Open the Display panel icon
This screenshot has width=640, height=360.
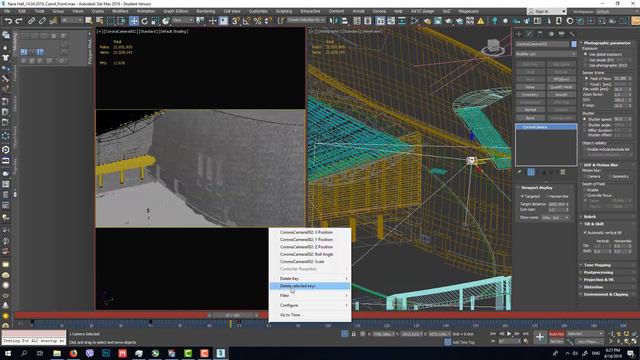coord(562,34)
